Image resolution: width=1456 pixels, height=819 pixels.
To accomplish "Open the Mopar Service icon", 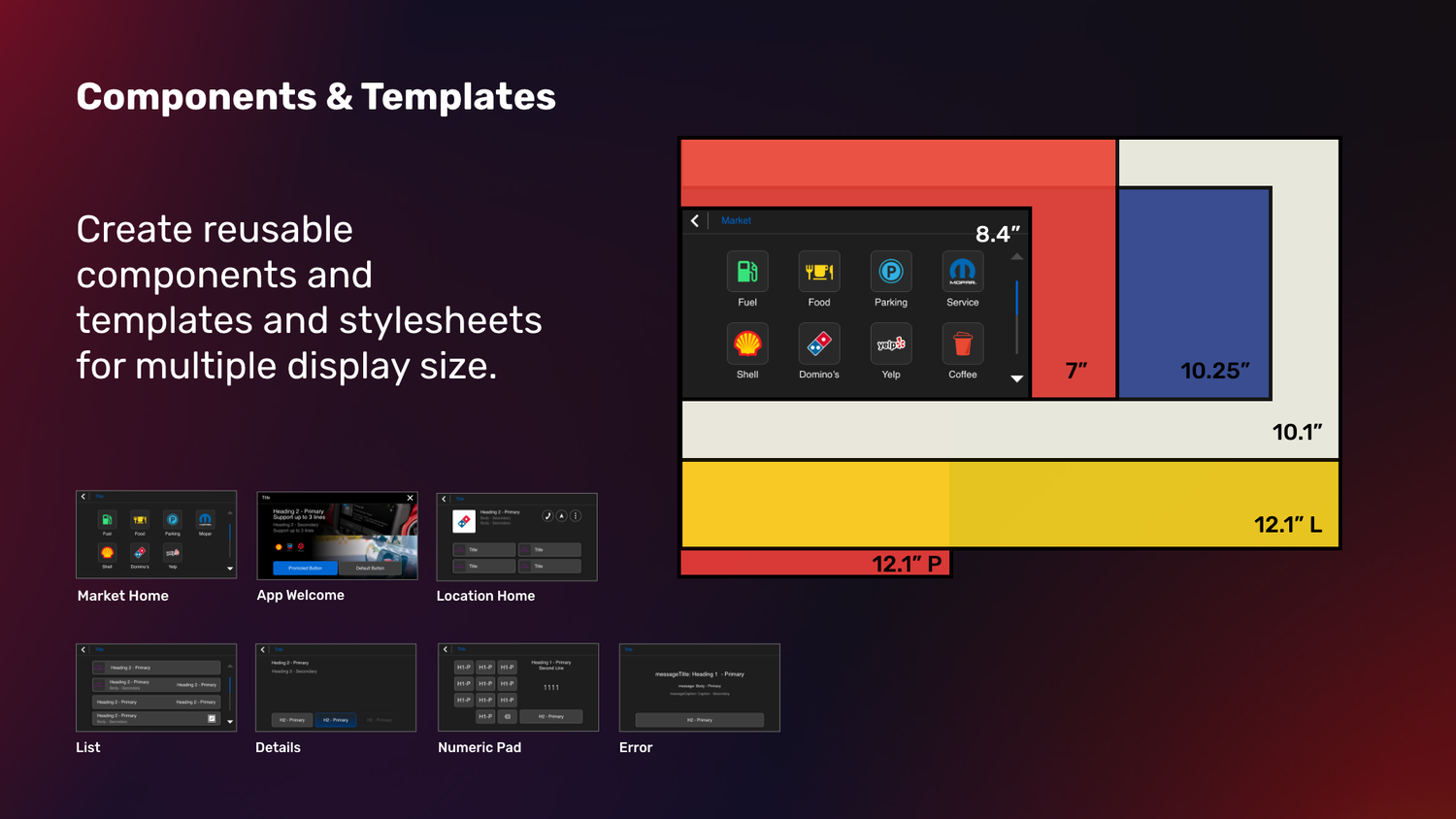I will coord(962,272).
